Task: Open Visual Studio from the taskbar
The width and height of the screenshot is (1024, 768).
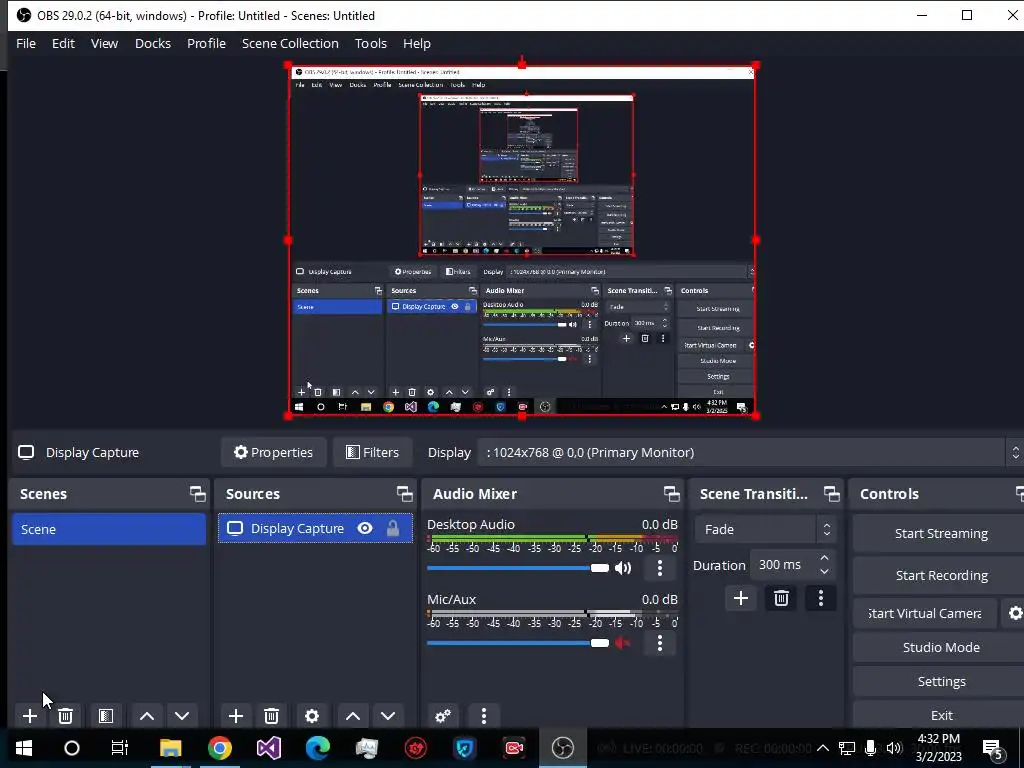Action: (x=268, y=748)
